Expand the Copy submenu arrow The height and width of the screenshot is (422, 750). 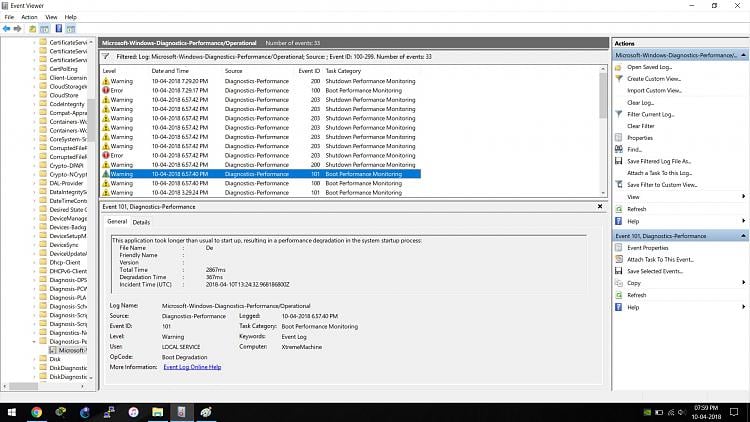coord(743,283)
